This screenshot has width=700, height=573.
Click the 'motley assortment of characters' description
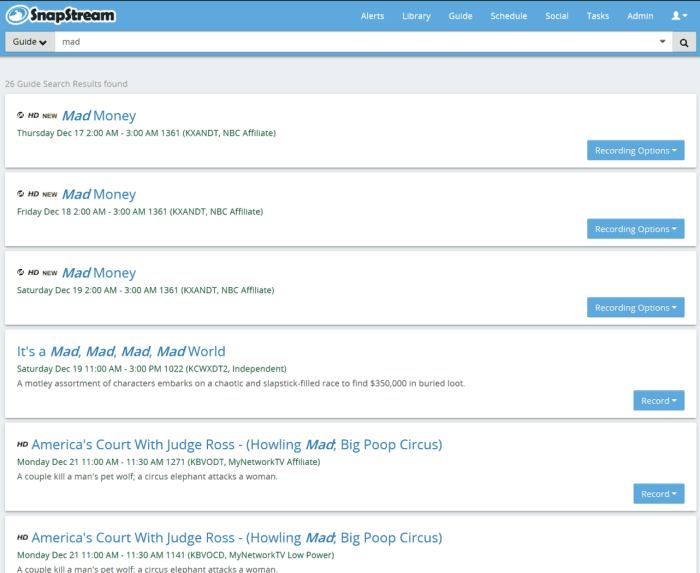241,383
